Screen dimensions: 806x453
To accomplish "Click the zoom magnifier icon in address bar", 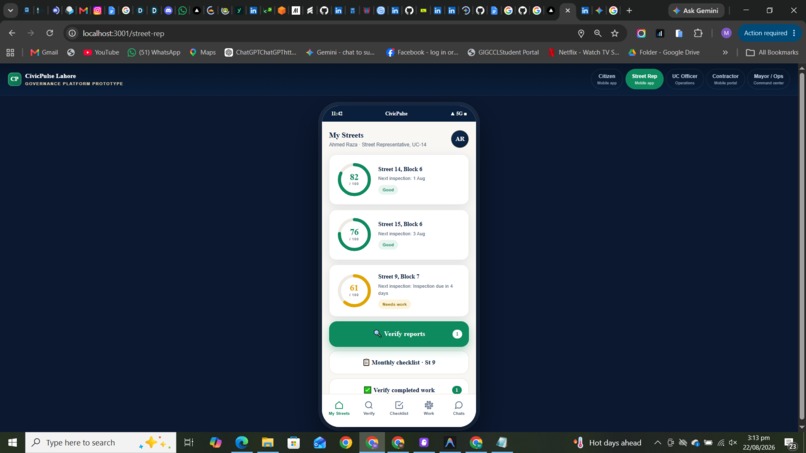I will tap(598, 33).
